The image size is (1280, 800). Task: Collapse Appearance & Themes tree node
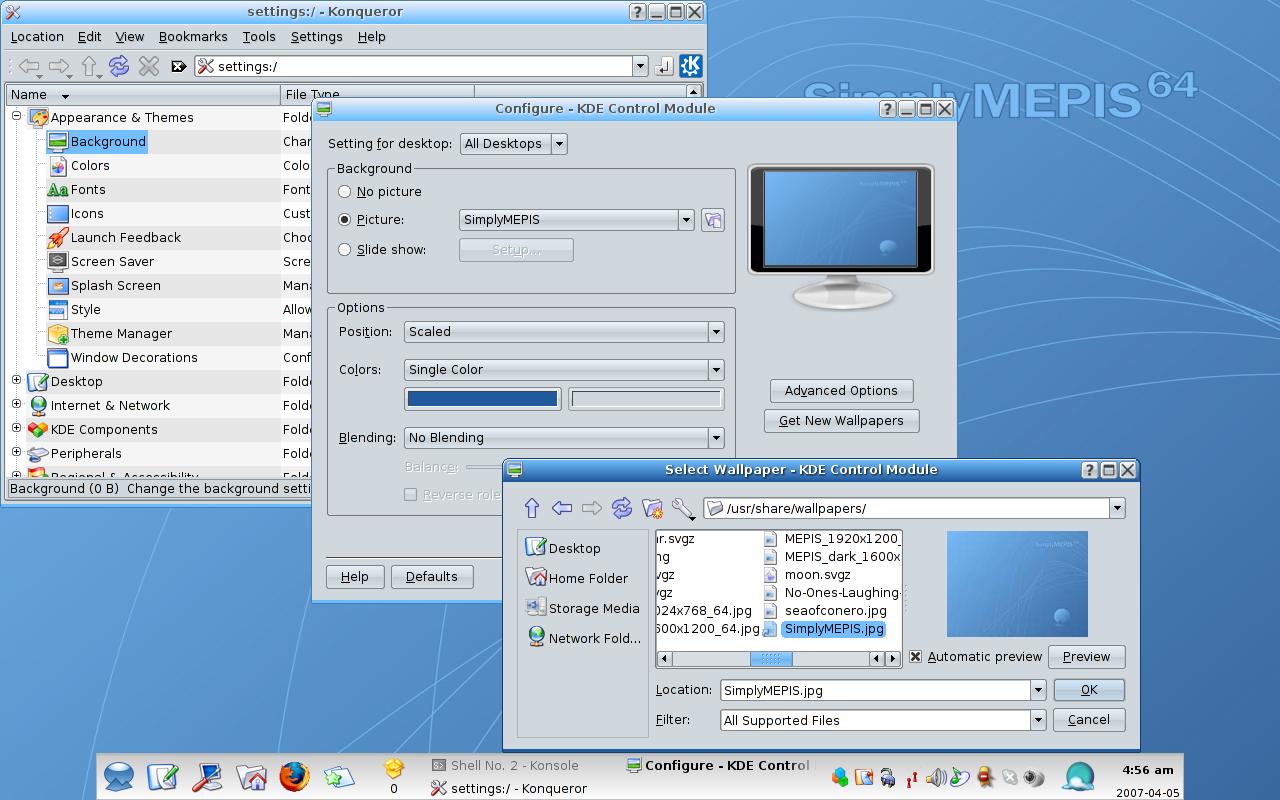click(x=16, y=117)
